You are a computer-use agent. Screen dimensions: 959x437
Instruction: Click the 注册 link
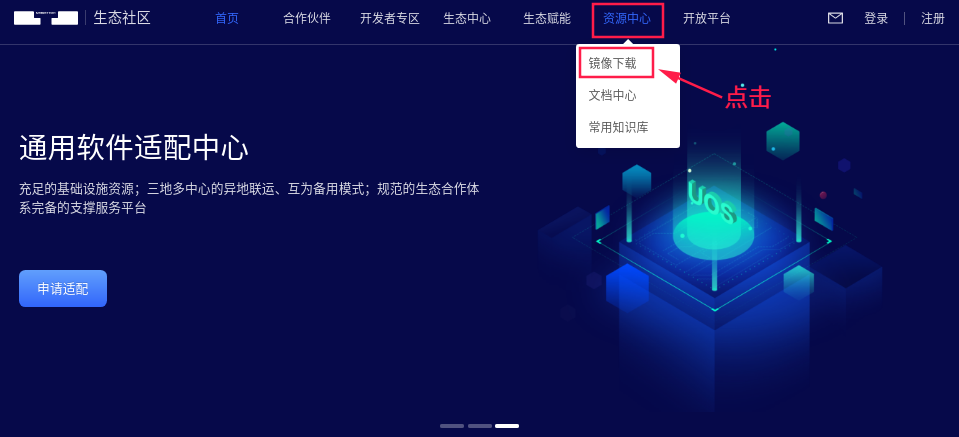coord(933,18)
